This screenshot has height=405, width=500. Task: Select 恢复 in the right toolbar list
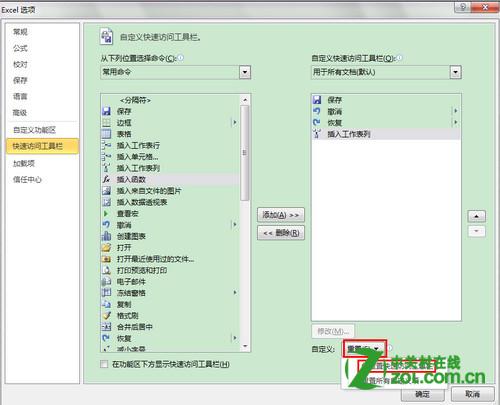(386, 122)
